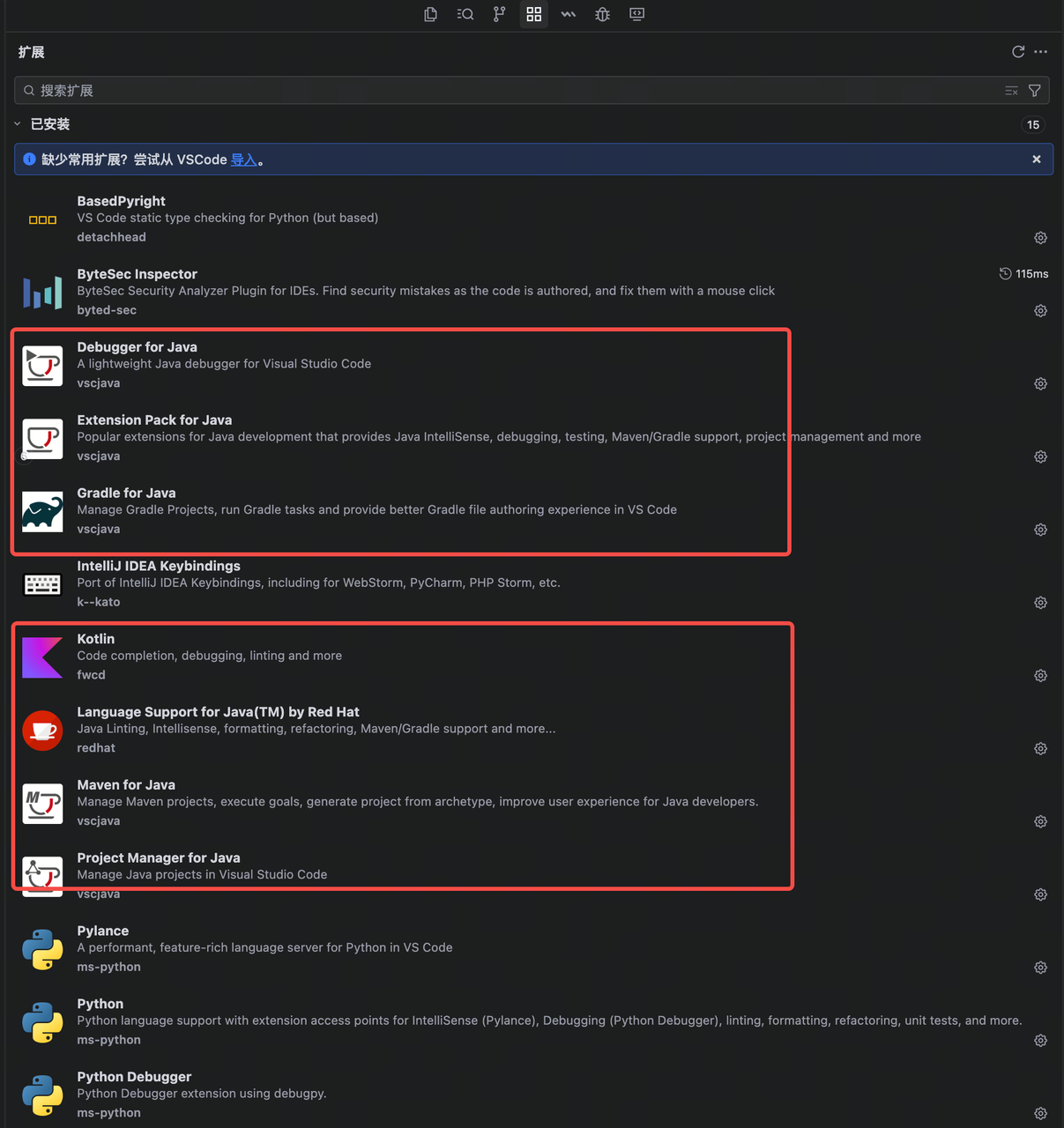The width and height of the screenshot is (1064, 1128).
Task: Open the ByteSec Inspector extension title
Action: 137,274
